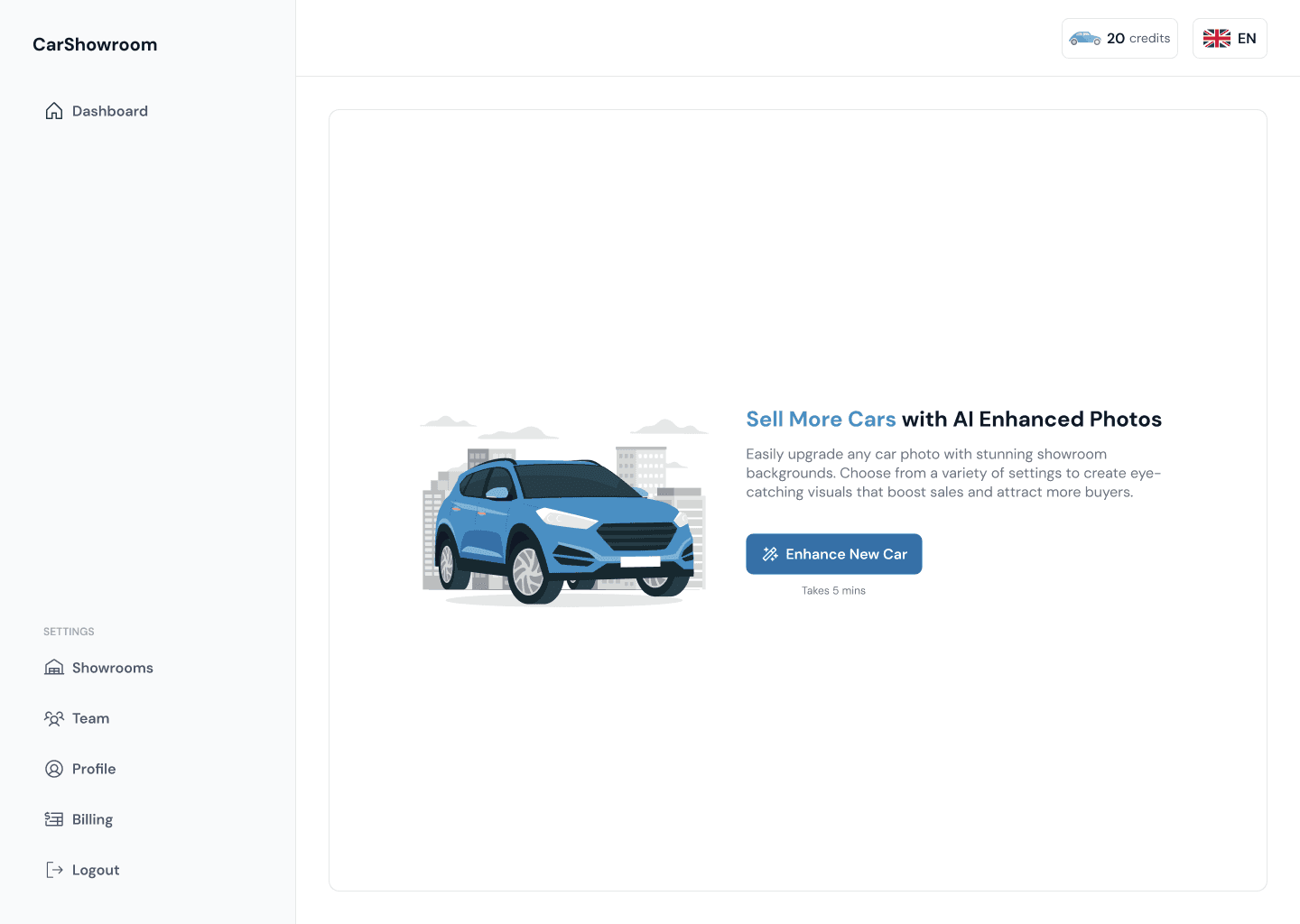The width and height of the screenshot is (1300, 924).
Task: Click the Dashboard home icon
Action: pyautogui.click(x=54, y=111)
